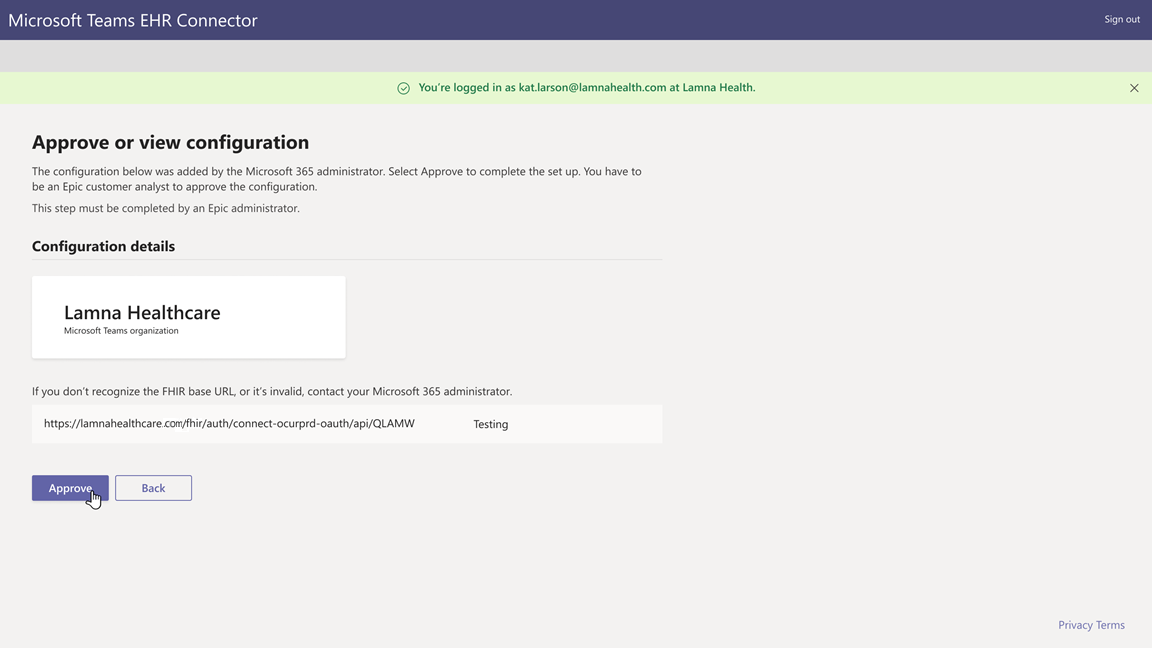Viewport: 1152px width, 648px height.
Task: Click the logged-in as kat.larson message
Action: [586, 87]
